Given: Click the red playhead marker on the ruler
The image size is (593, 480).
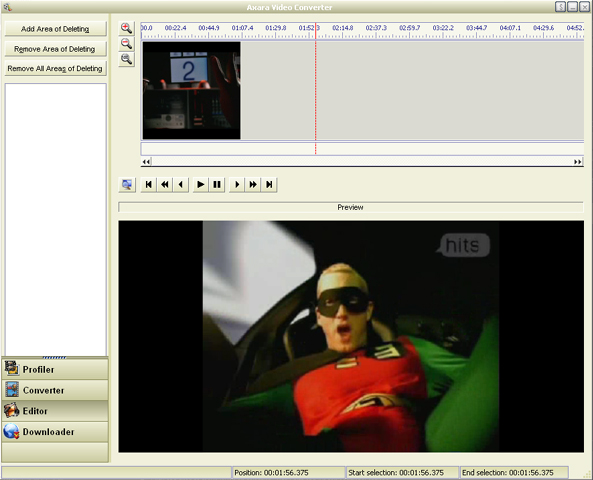Looking at the screenshot, I should tap(316, 31).
